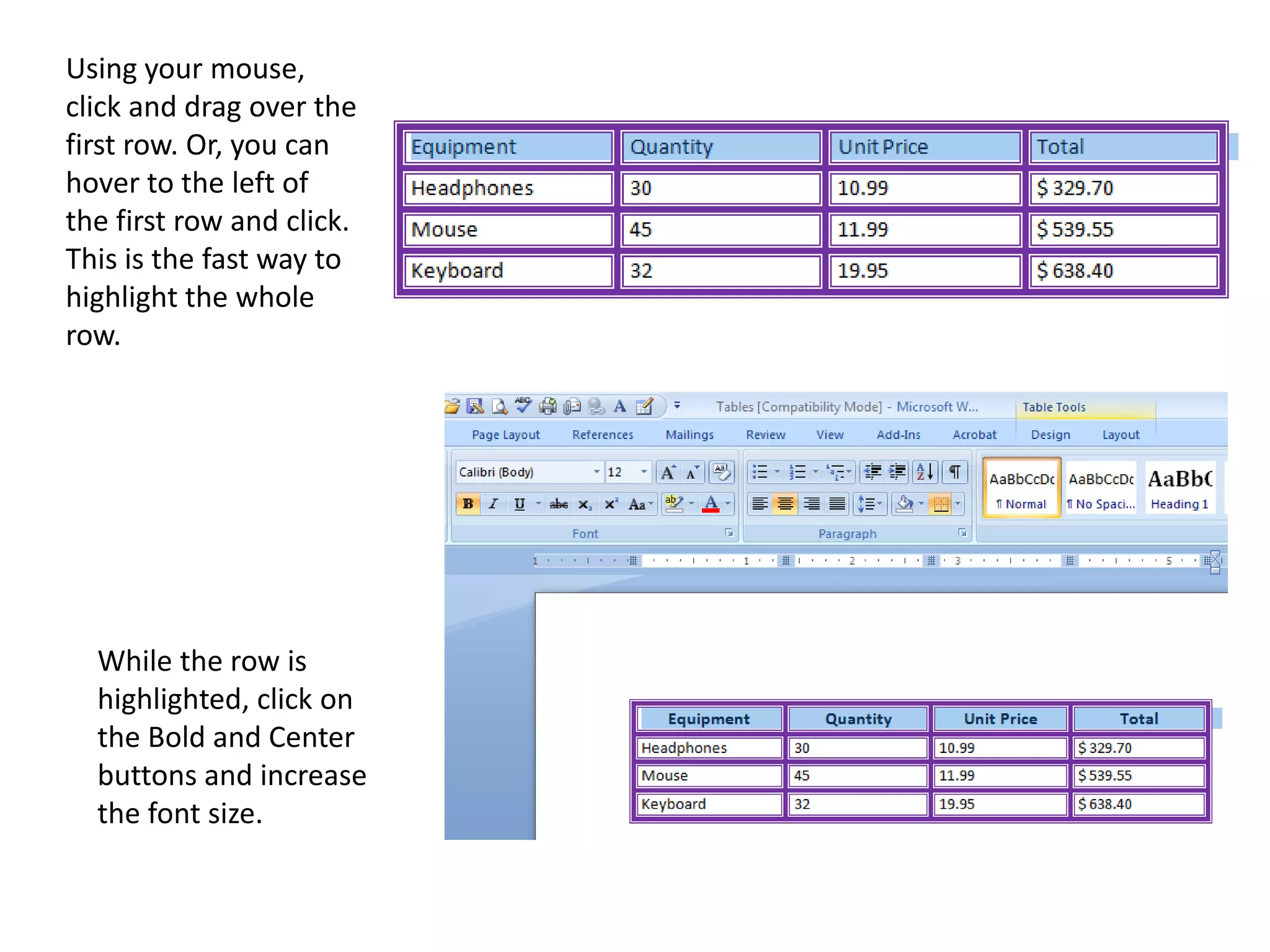Open the Add-Ins tab

click(899, 434)
